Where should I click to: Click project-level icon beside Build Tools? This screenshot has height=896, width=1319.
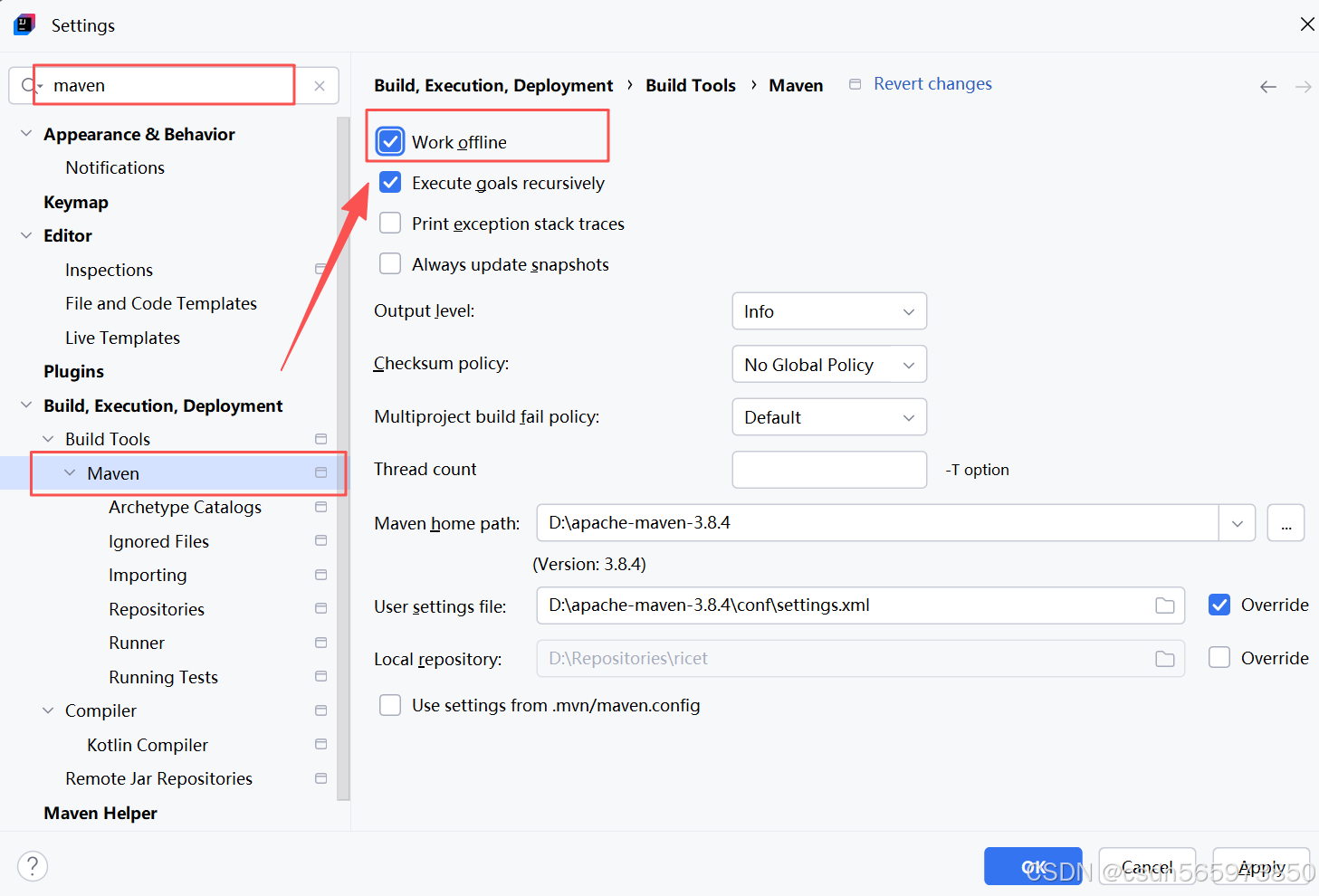(x=320, y=439)
